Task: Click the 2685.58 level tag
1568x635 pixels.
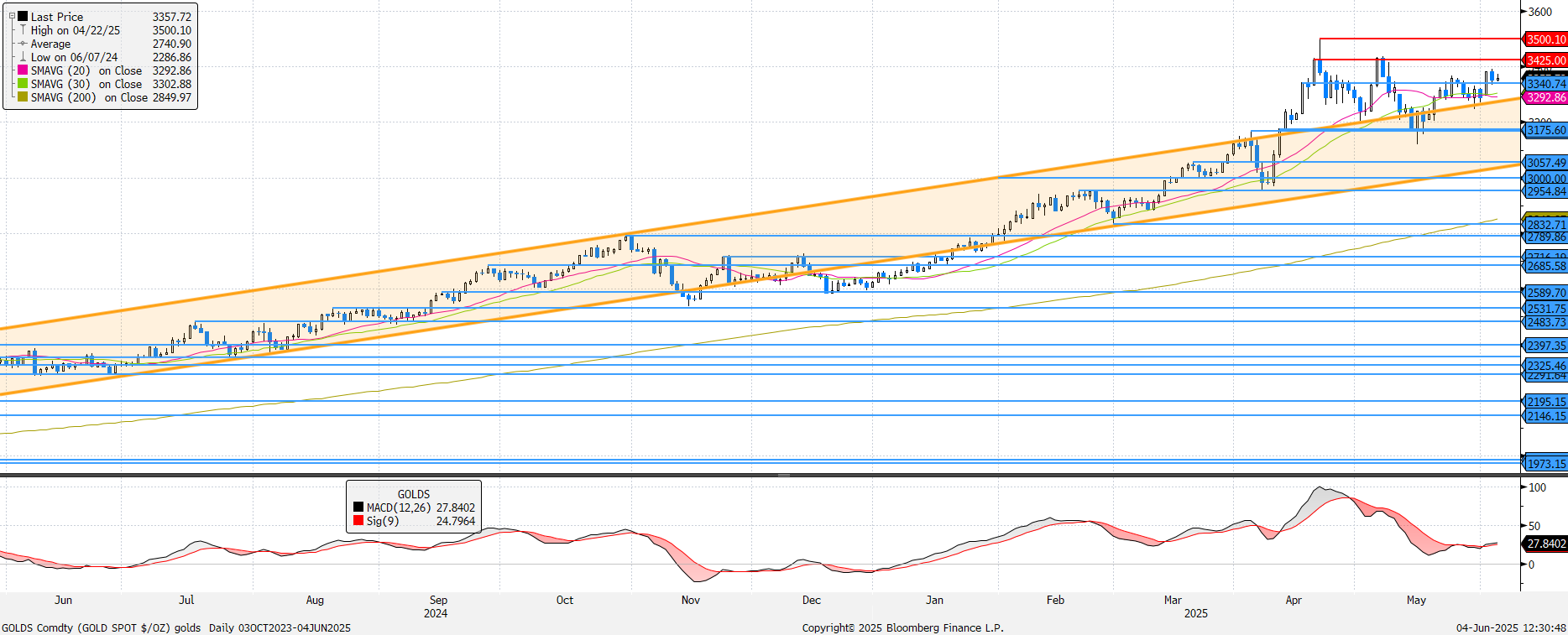Action: (1544, 266)
